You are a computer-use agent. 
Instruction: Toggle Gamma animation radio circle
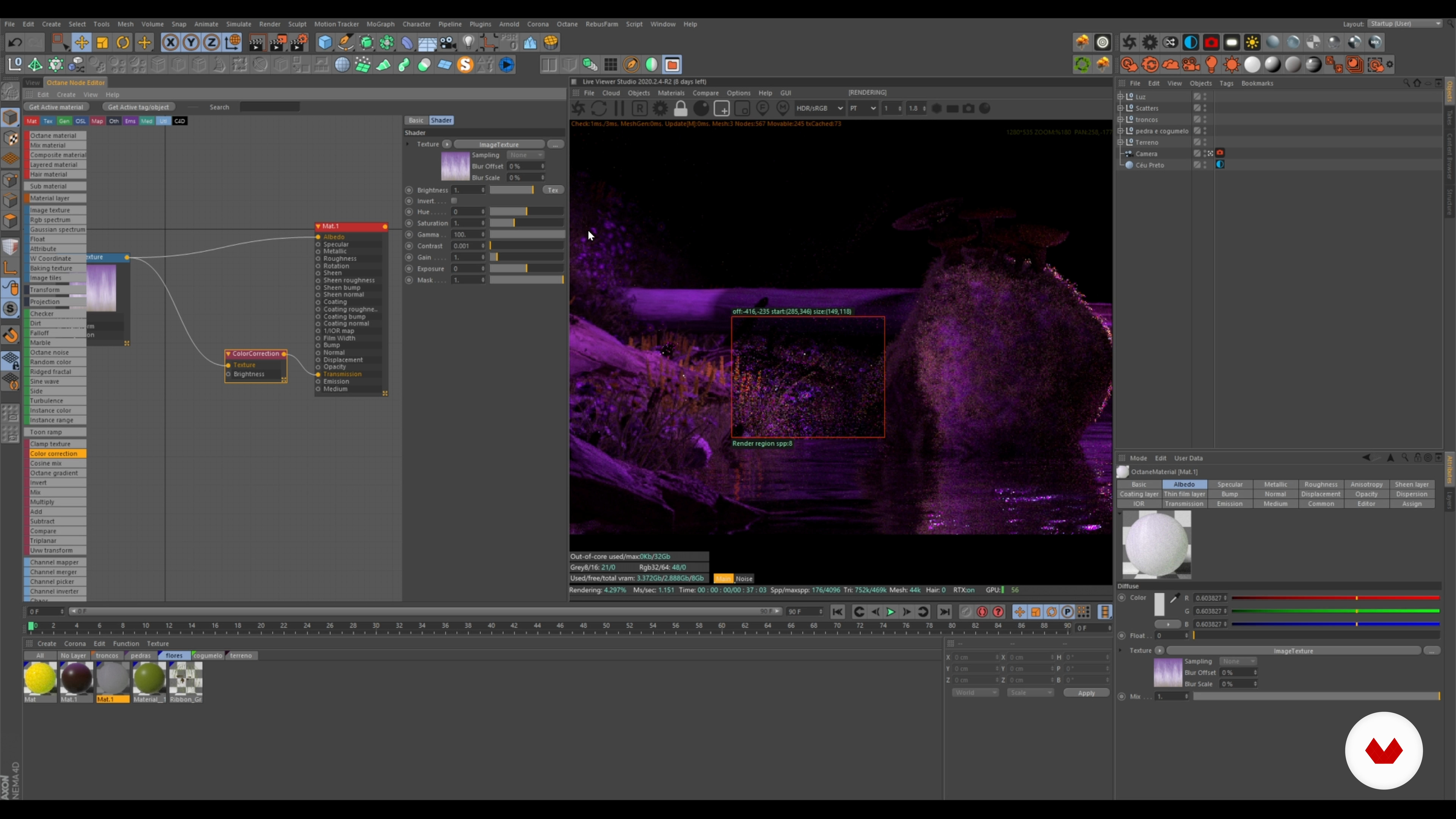409,235
